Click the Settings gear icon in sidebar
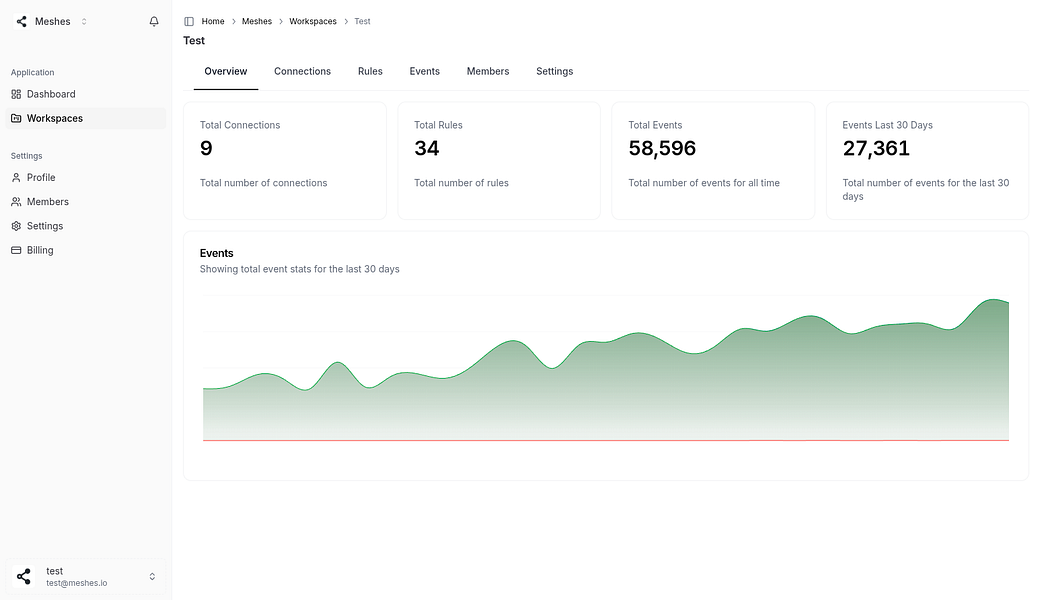The width and height of the screenshot is (1040, 600). tap(16, 226)
